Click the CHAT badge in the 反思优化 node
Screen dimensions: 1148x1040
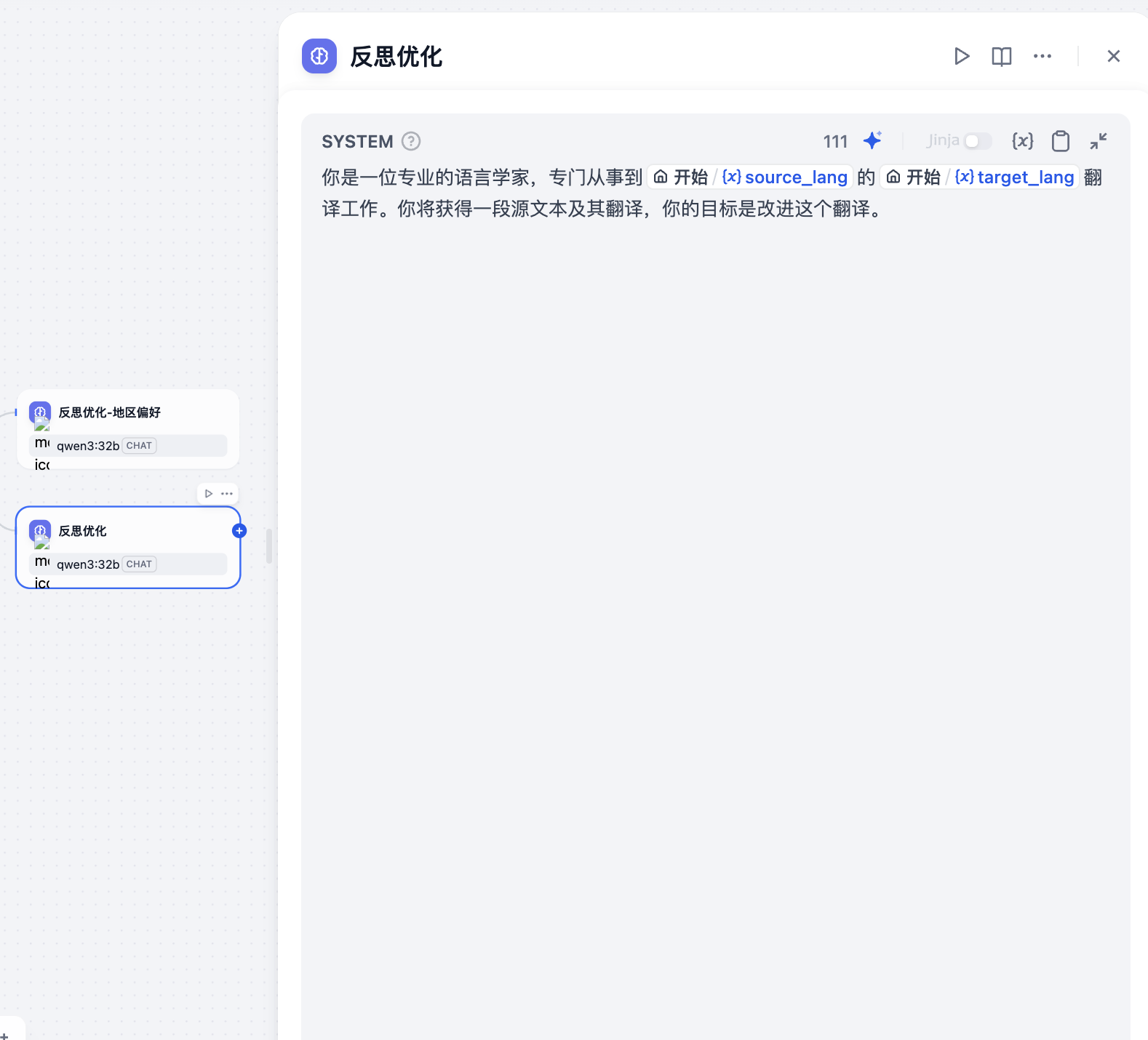coord(139,564)
